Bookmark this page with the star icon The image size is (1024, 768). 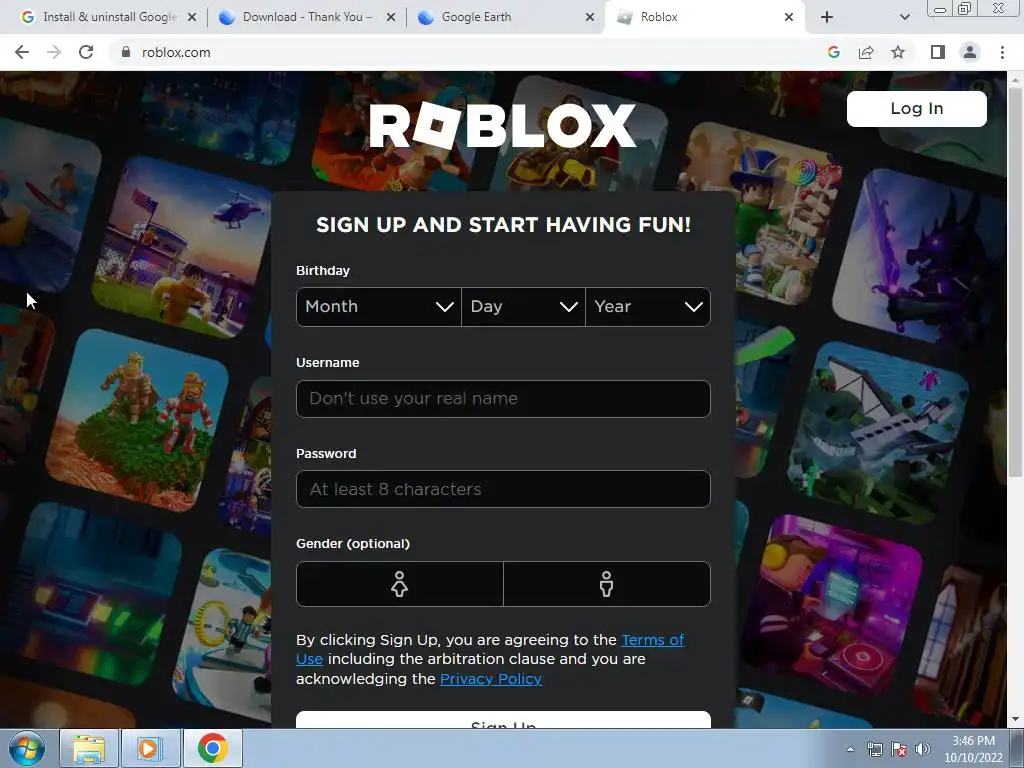coord(898,52)
